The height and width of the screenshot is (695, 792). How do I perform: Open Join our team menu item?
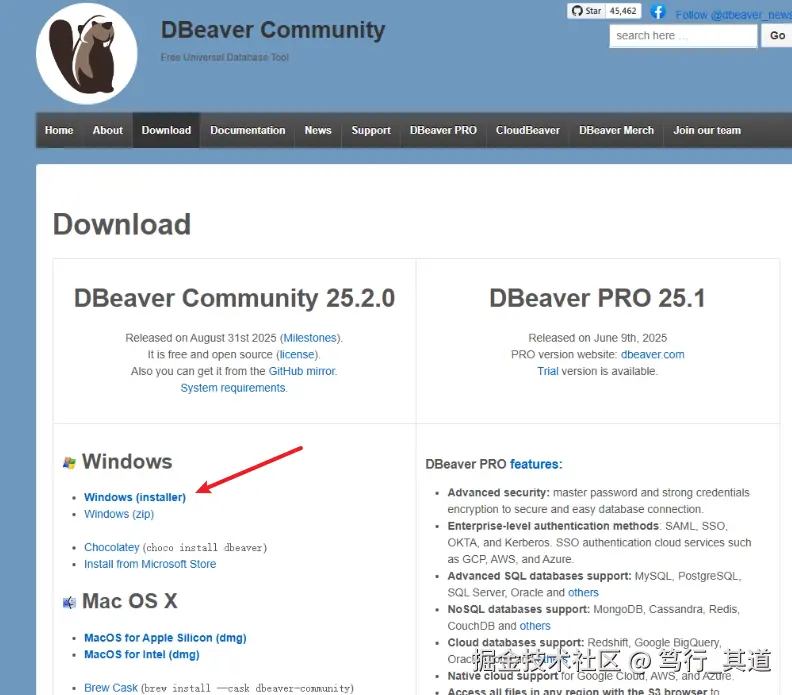707,130
